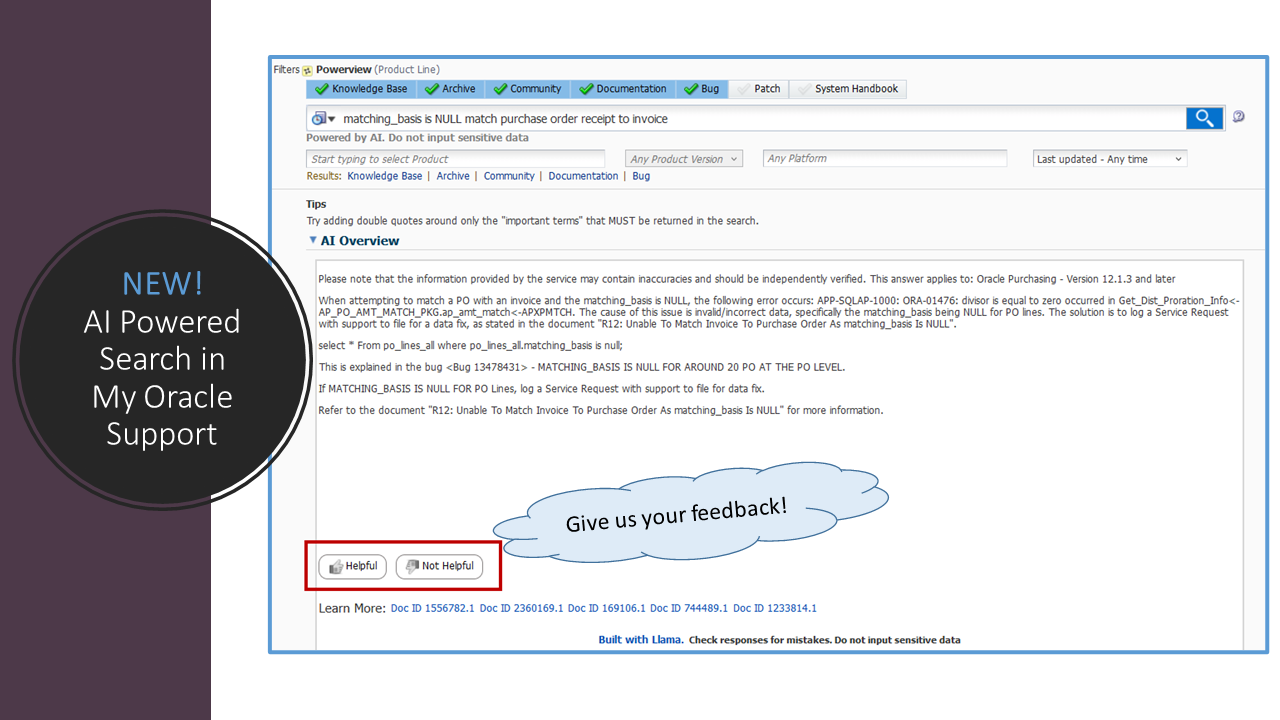Click the feedback speech bubble icon beside search
The width and height of the screenshot is (1280, 720).
pyautogui.click(x=1238, y=116)
